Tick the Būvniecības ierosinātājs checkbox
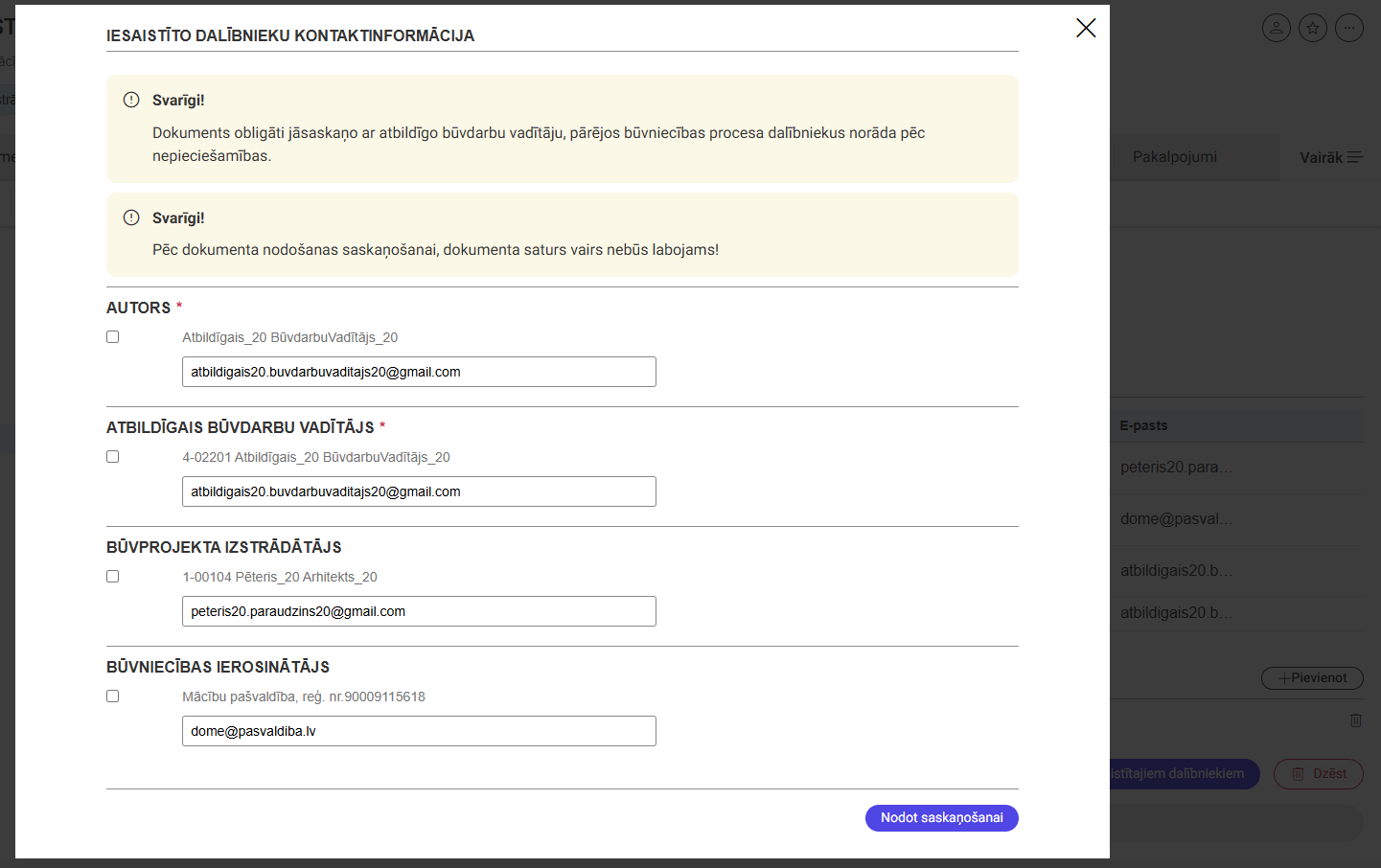 (x=113, y=697)
